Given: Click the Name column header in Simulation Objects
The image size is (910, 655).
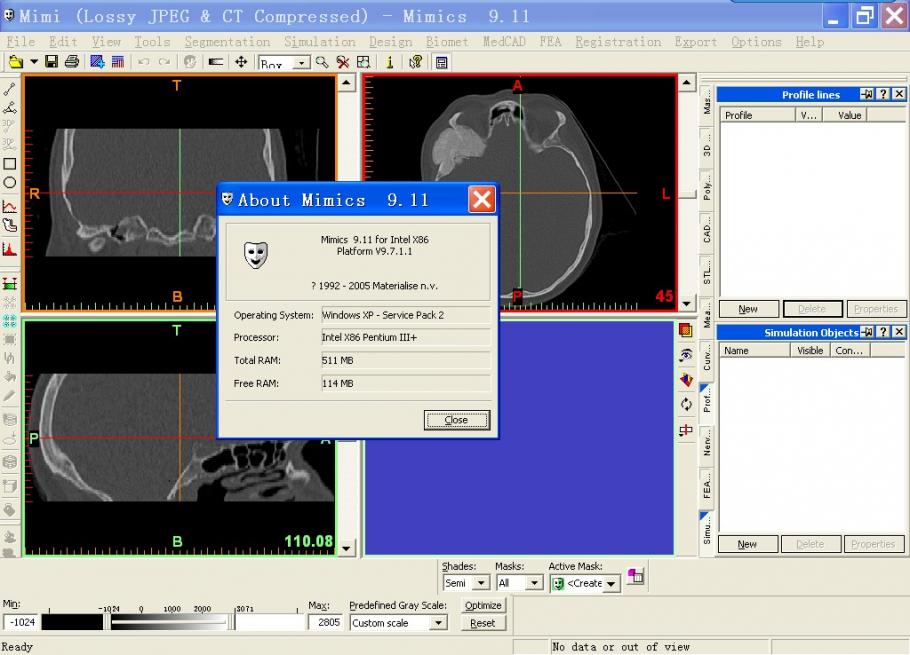Looking at the screenshot, I should (755, 350).
